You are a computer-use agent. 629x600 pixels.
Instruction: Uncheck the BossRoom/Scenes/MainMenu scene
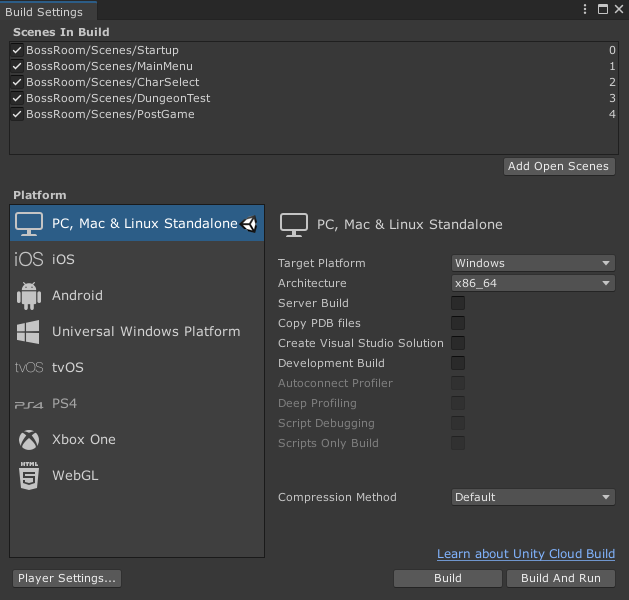tap(17, 66)
